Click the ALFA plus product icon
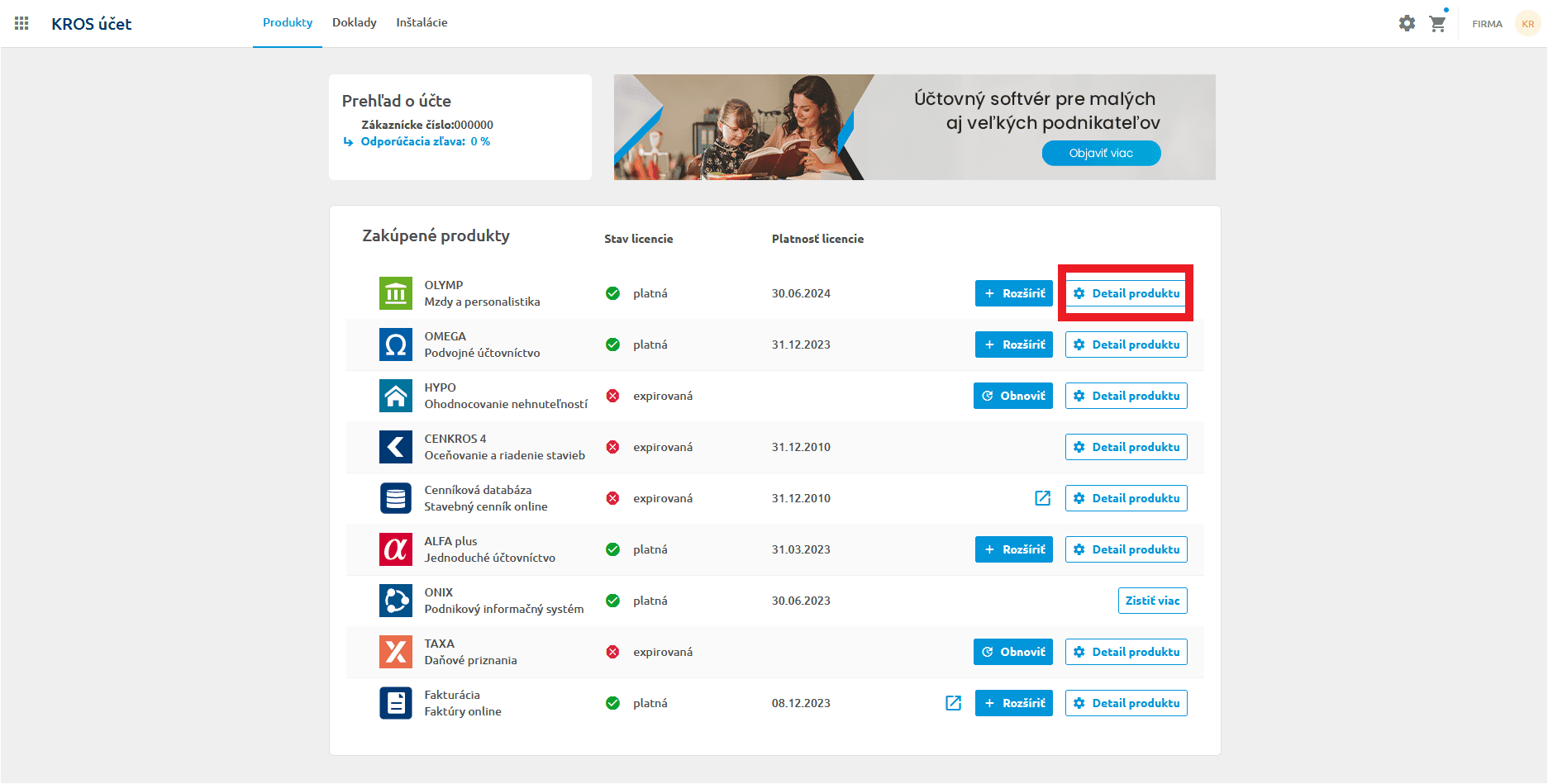Screen dimensions: 1548x784 (396, 549)
